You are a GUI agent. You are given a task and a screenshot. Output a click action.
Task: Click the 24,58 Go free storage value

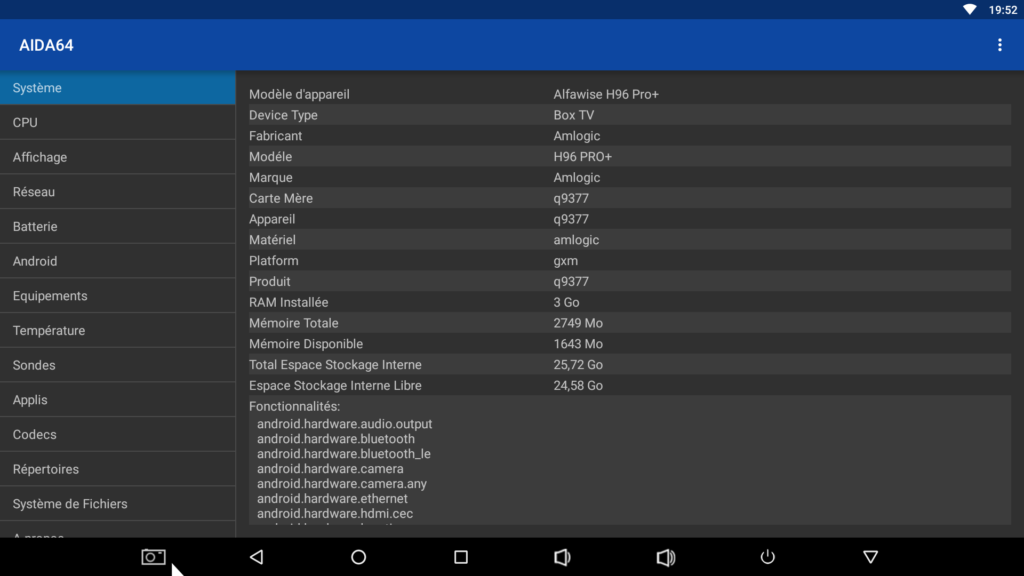coord(578,386)
